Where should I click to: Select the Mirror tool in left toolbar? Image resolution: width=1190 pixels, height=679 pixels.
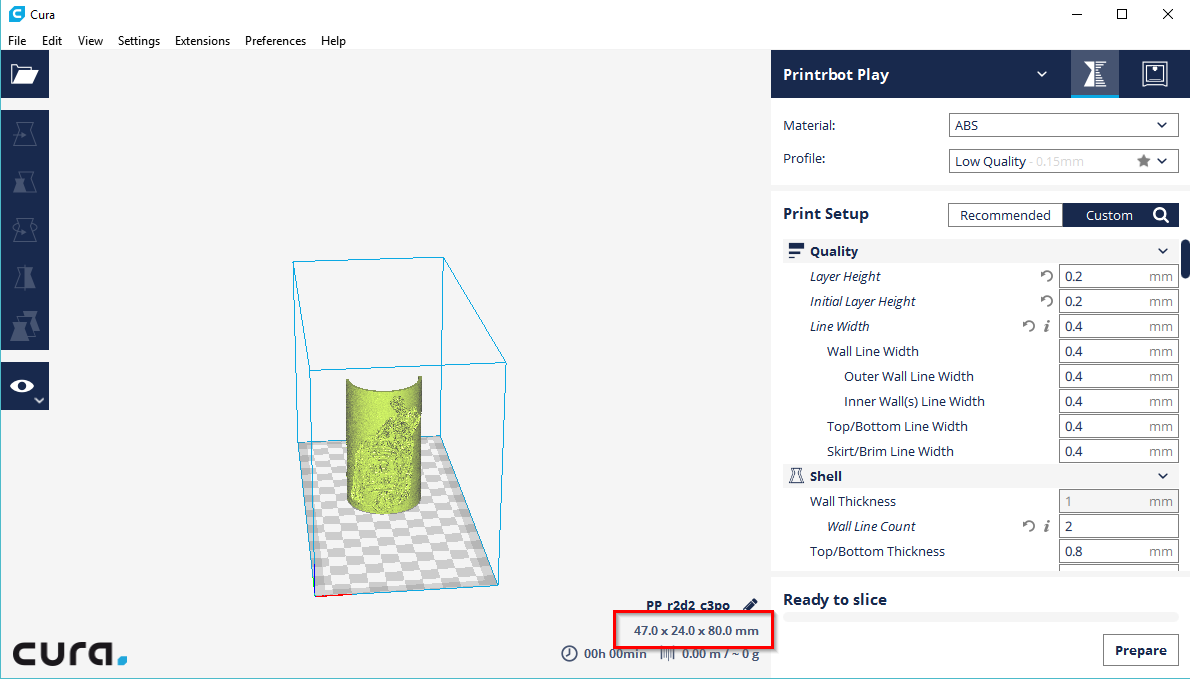[x=24, y=277]
